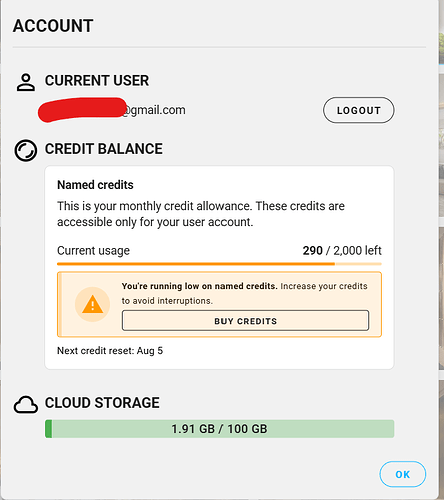Viewport: 444px width, 500px height.
Task: Log out with the LOGOUT button
Action: pos(359,110)
